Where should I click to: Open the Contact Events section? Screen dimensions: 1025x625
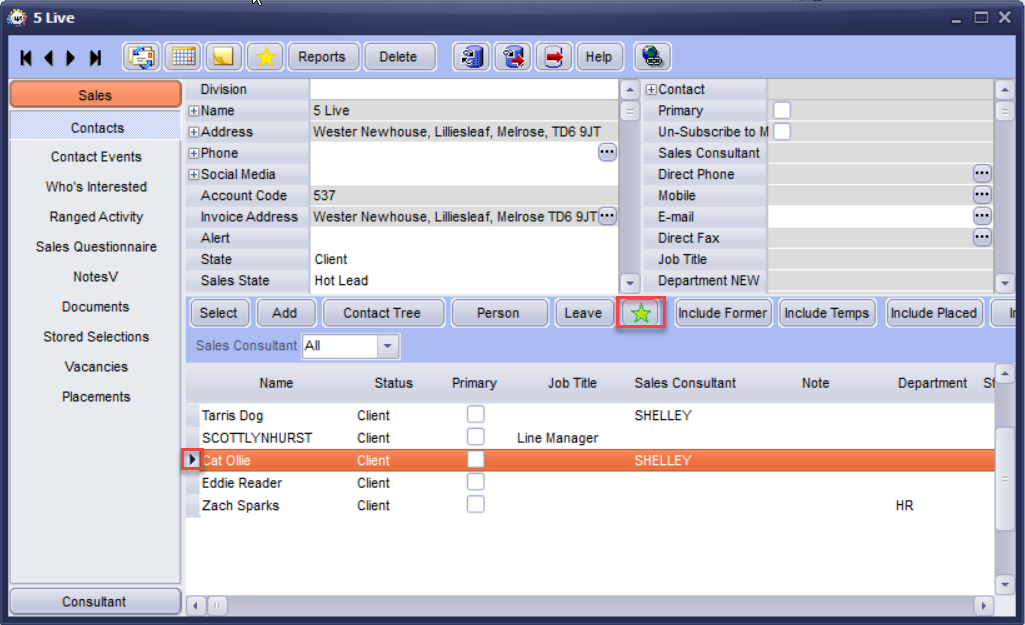(x=96, y=157)
